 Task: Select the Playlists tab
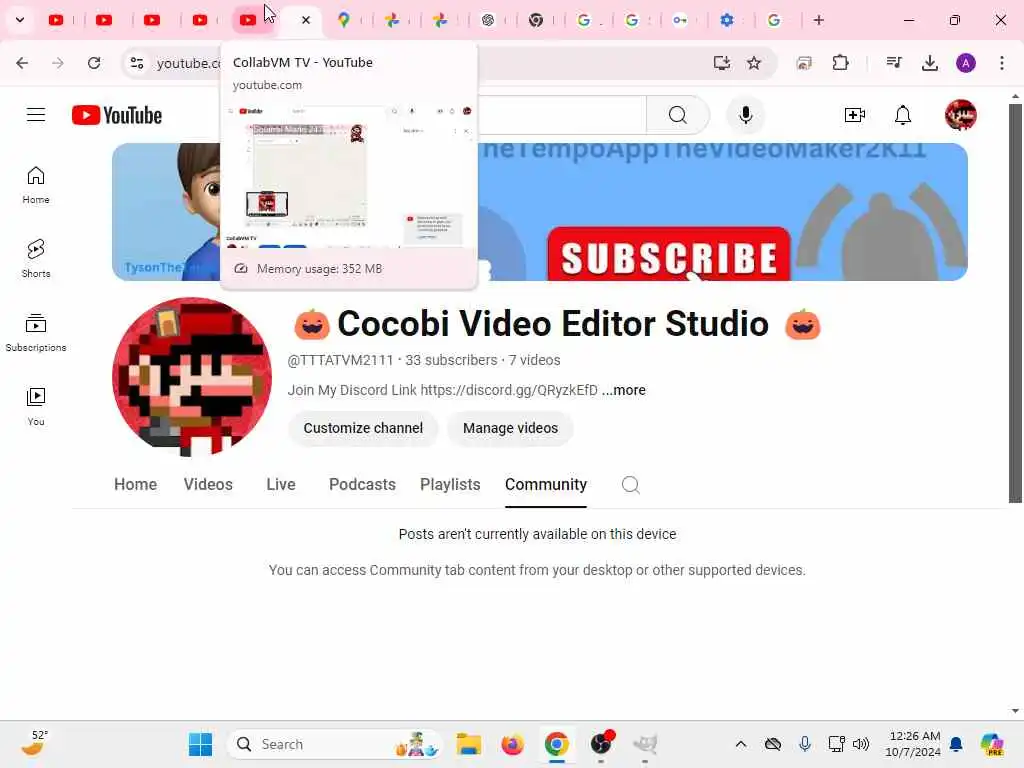[x=450, y=485]
